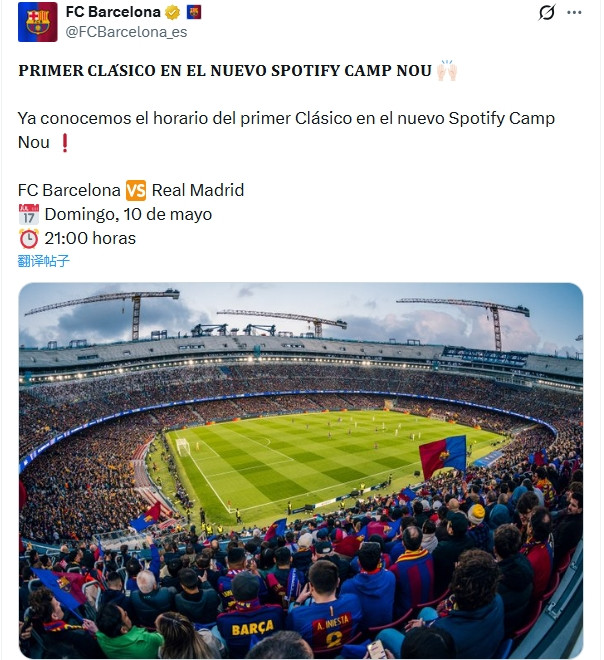Click the 'Real Madrid' text
This screenshot has height=660, width=604.
(198, 190)
